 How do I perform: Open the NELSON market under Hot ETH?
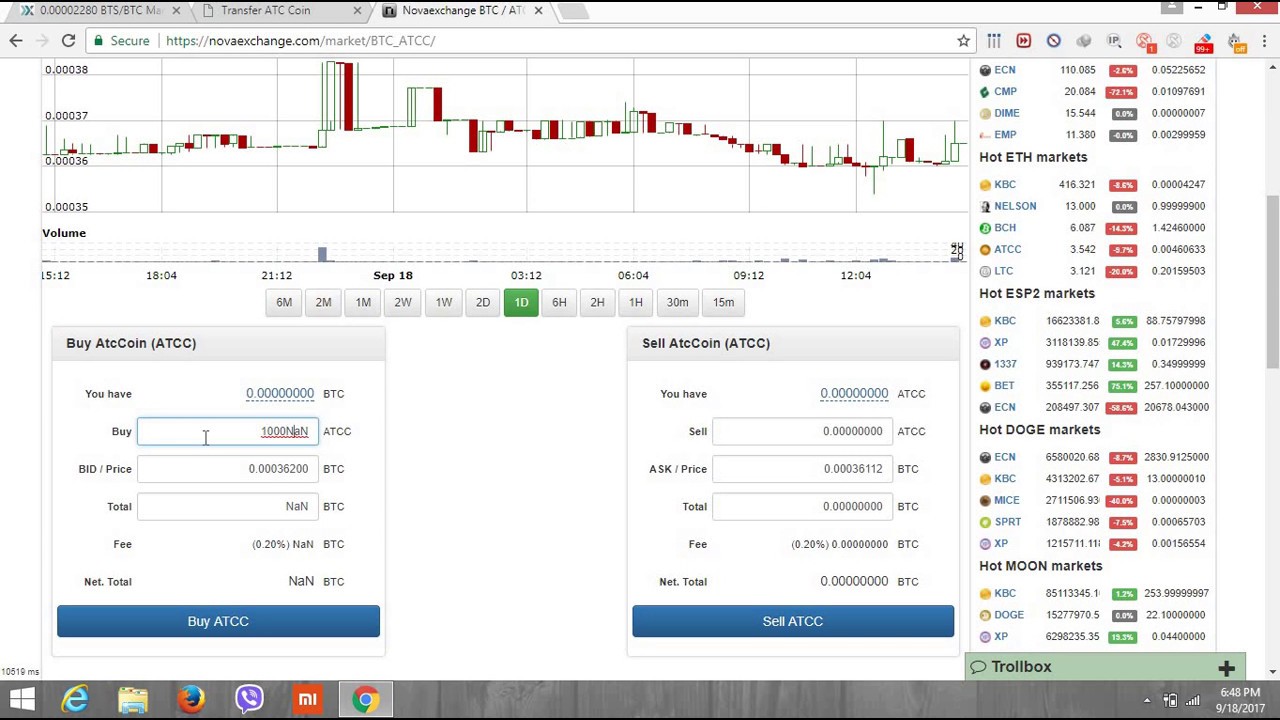tap(1015, 206)
